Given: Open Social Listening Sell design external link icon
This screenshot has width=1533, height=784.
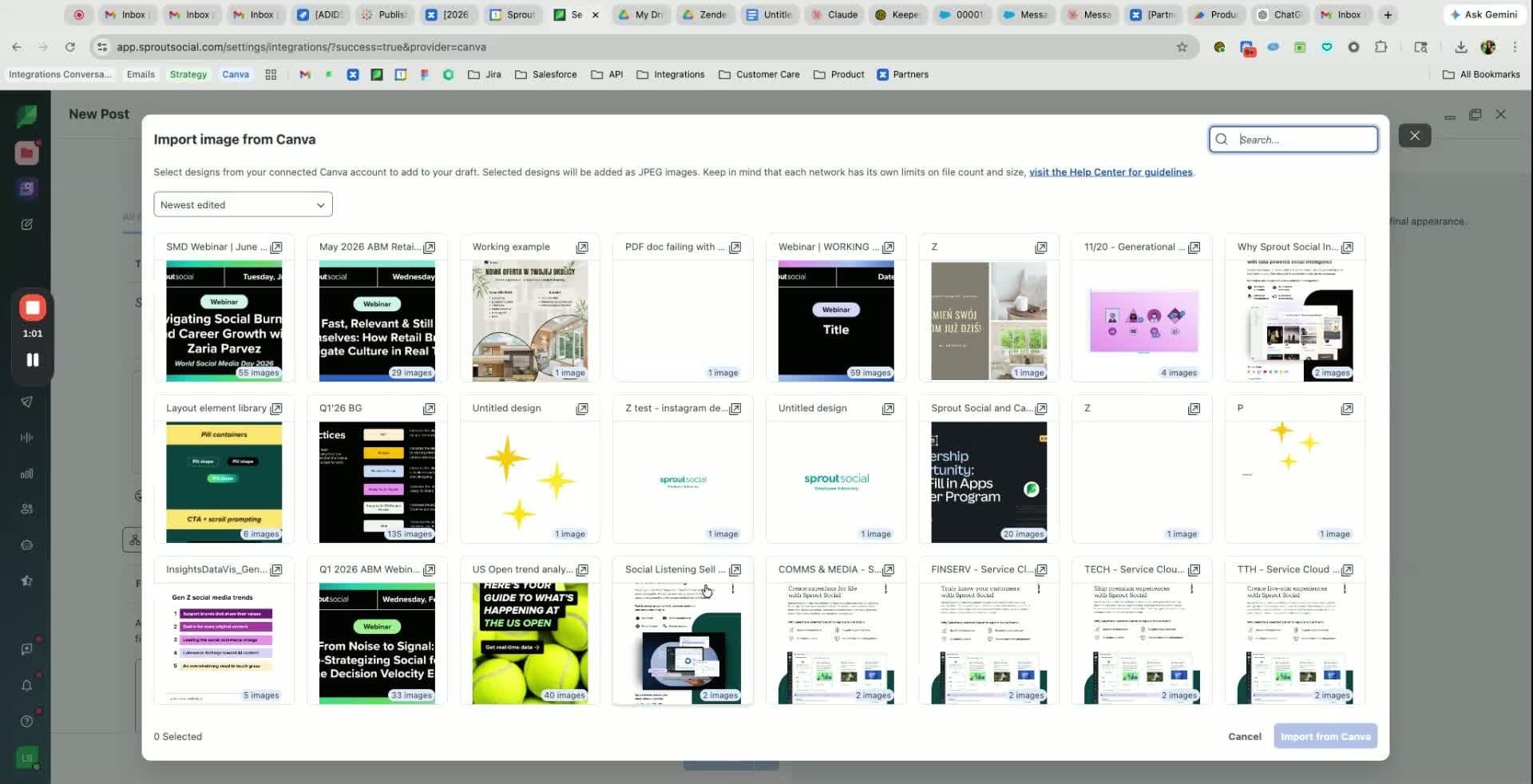Looking at the screenshot, I should (735, 570).
